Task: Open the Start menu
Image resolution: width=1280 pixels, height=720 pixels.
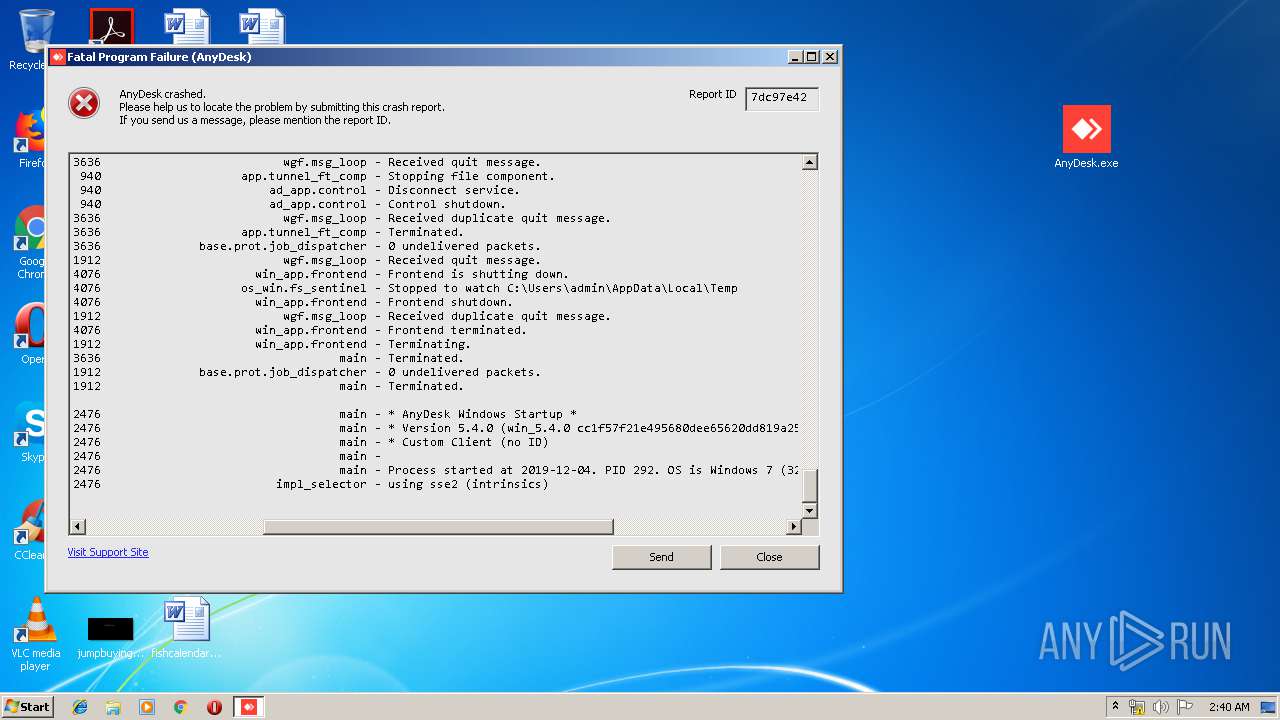Action: tap(27, 707)
